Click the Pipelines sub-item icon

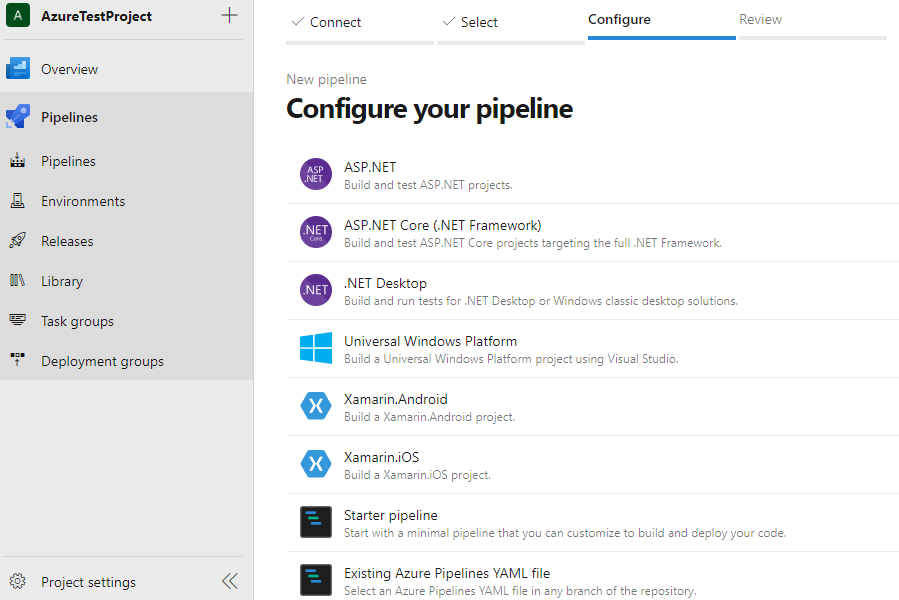(x=18, y=161)
